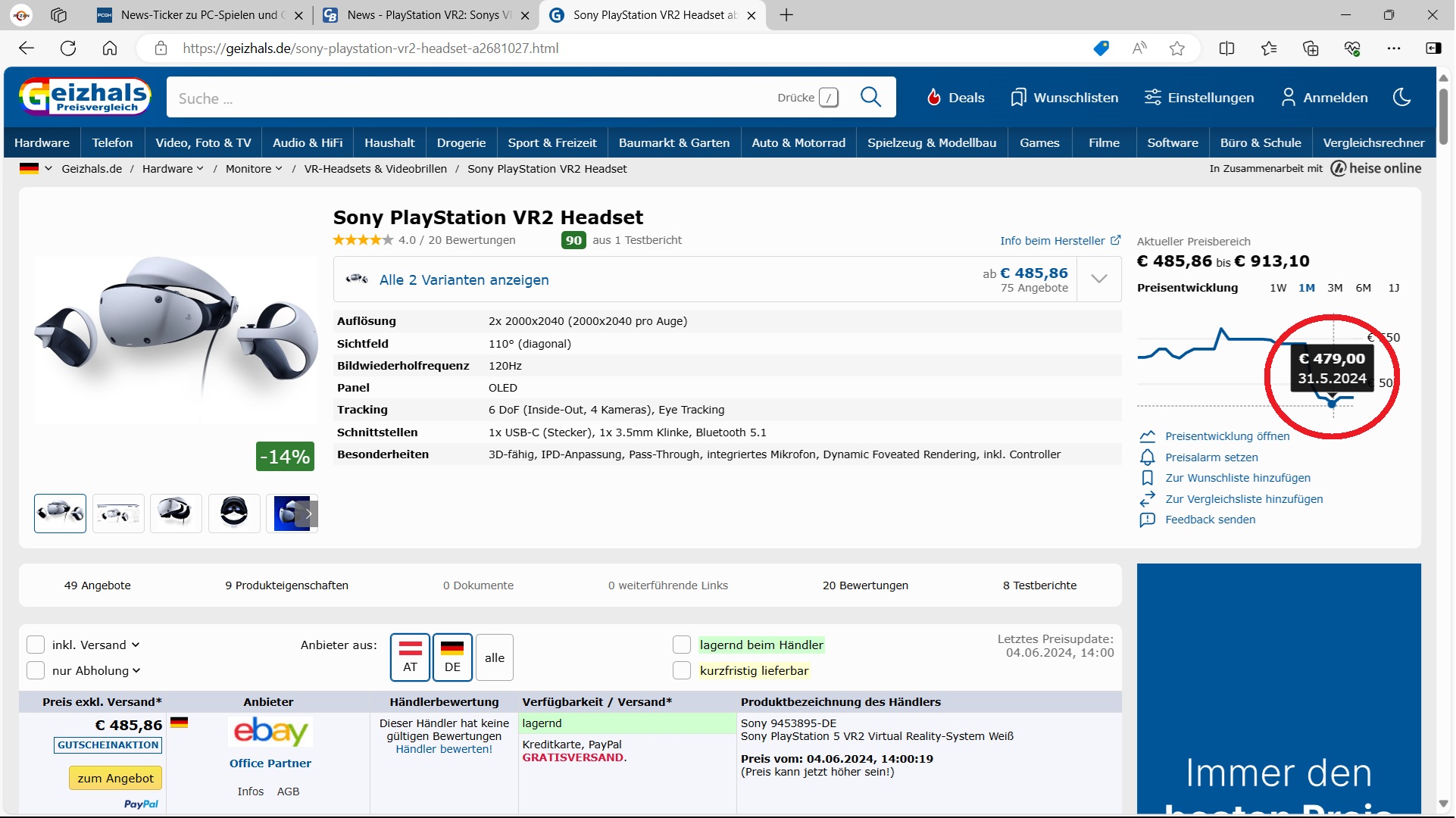
Task: Reload the page
Action: (x=68, y=48)
